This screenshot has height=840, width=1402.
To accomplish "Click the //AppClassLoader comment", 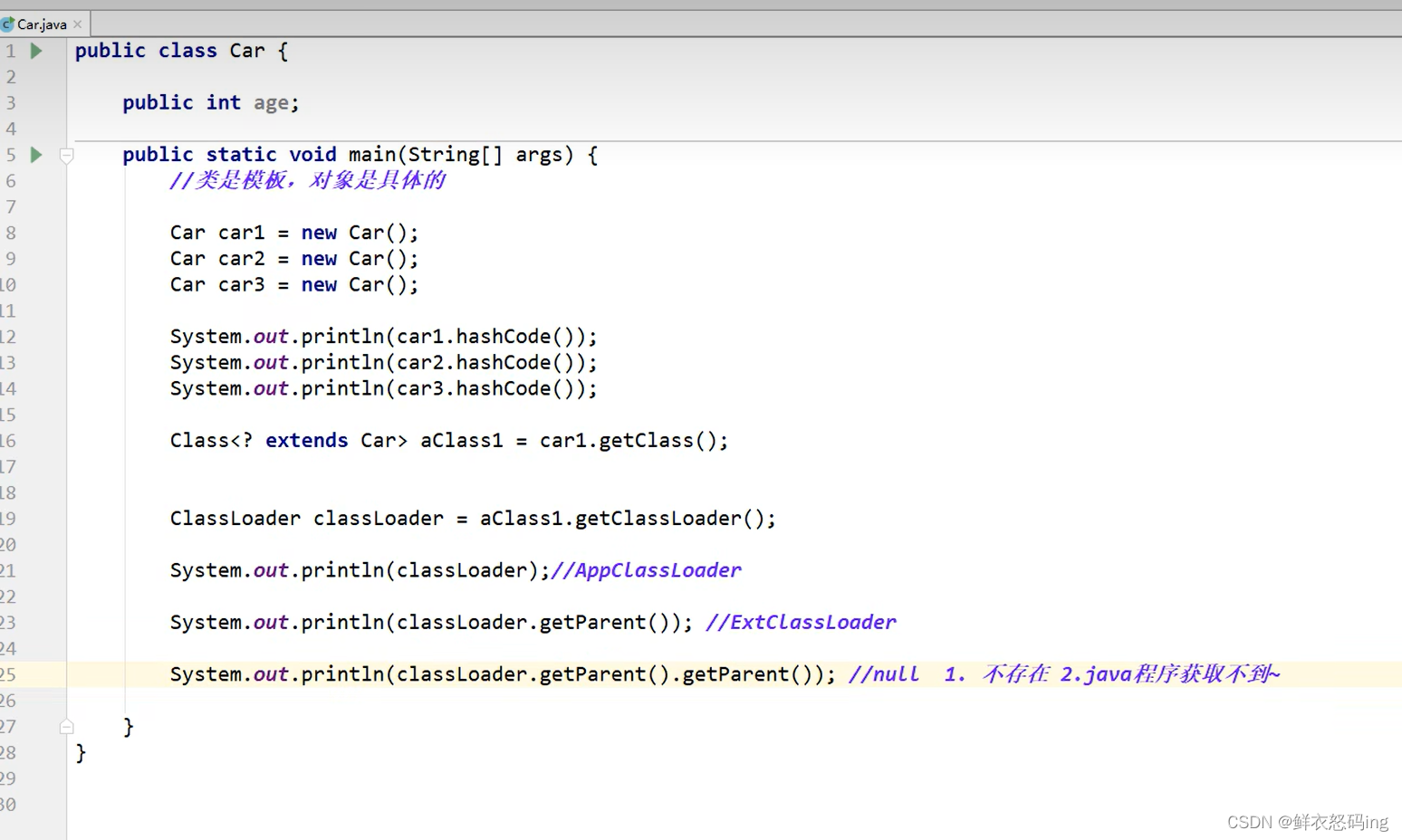I will 646,570.
